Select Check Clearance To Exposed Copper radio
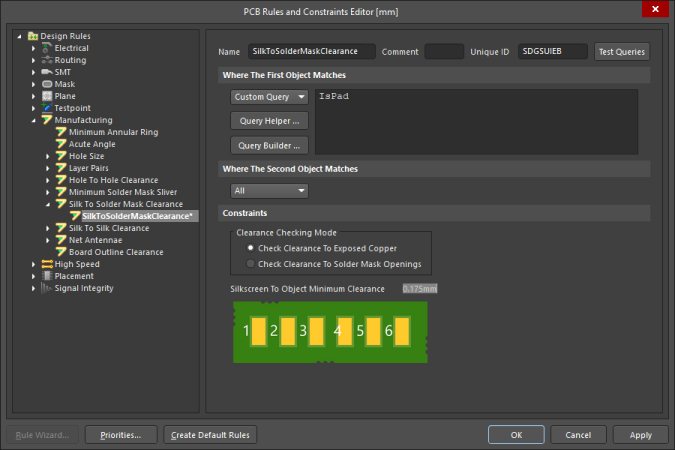The image size is (675, 450). 250,248
